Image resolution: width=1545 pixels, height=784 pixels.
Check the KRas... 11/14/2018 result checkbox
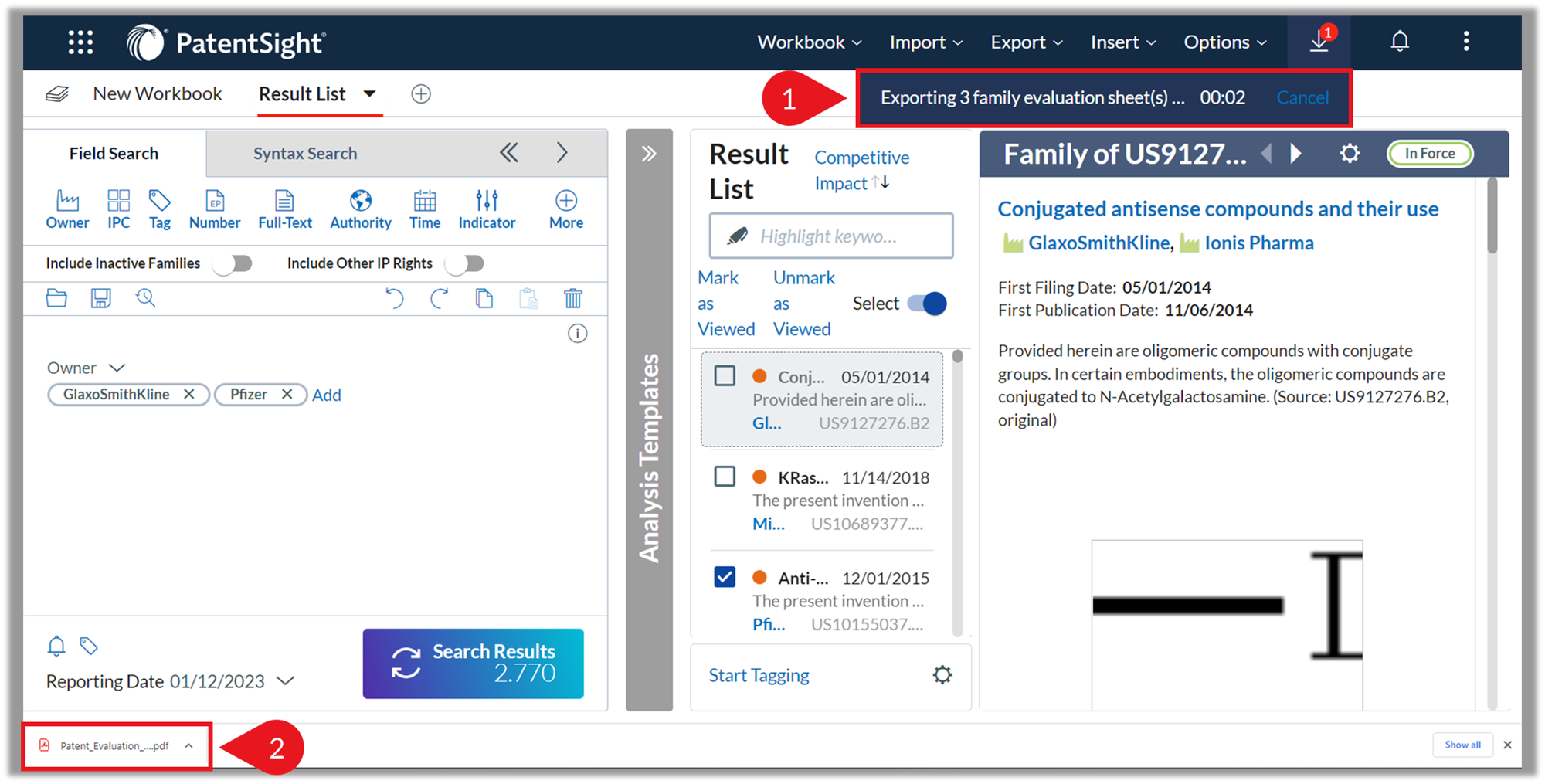pyautogui.click(x=725, y=477)
